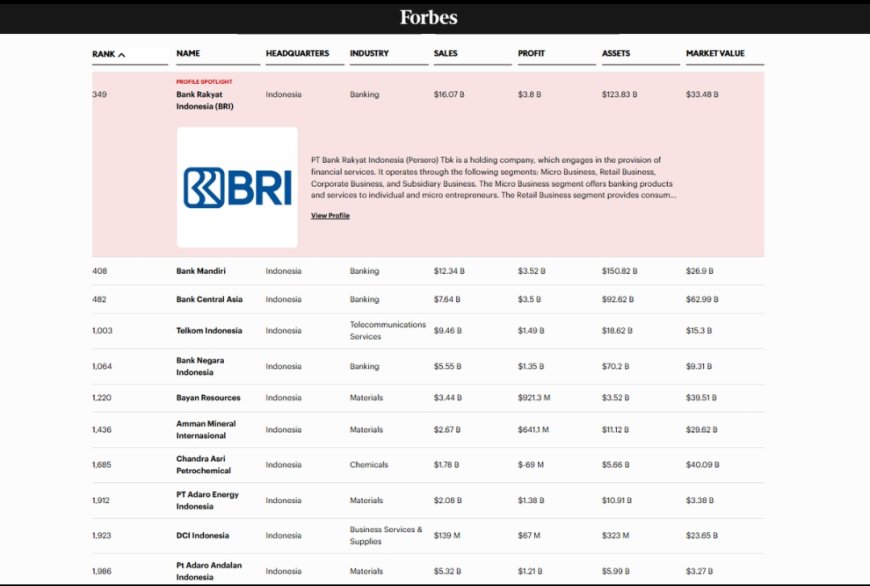Screen dimensions: 870x586
Task: Sort the table by PROFIT column
Action: click(x=530, y=53)
